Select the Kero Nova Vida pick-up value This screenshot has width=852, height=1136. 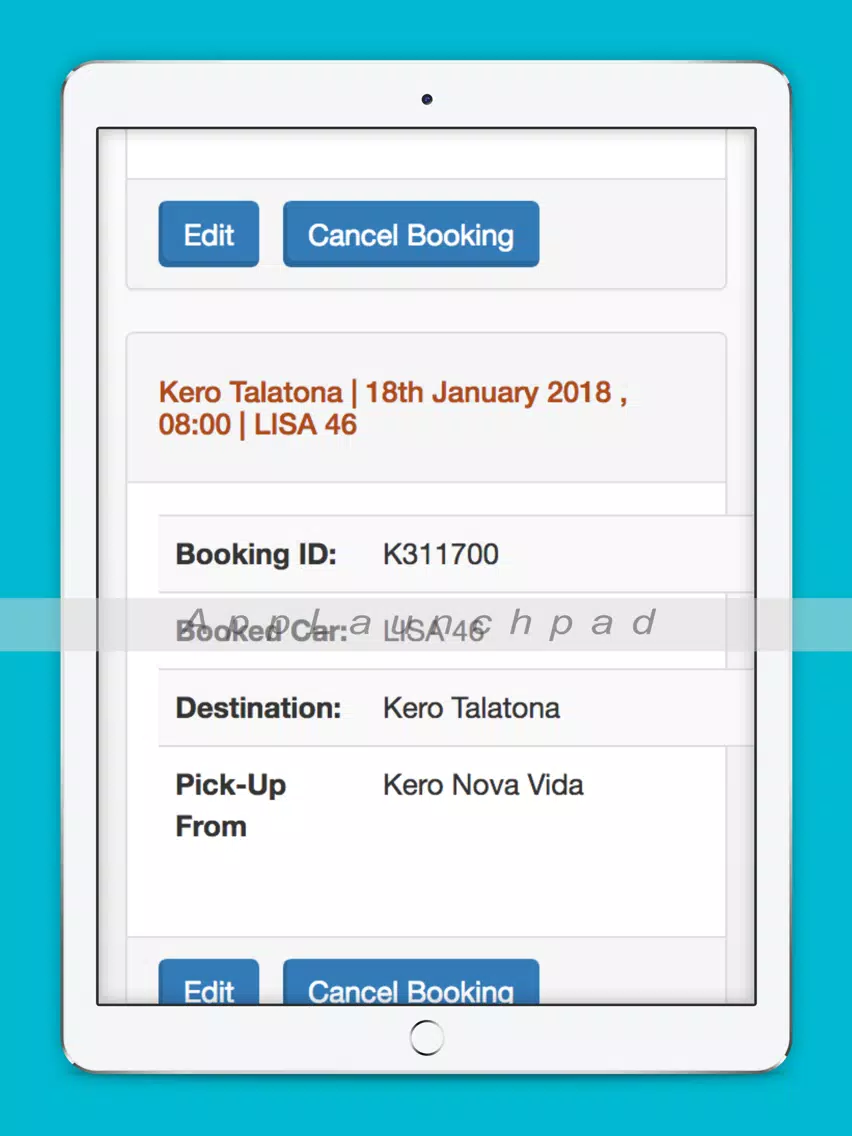[x=483, y=785]
